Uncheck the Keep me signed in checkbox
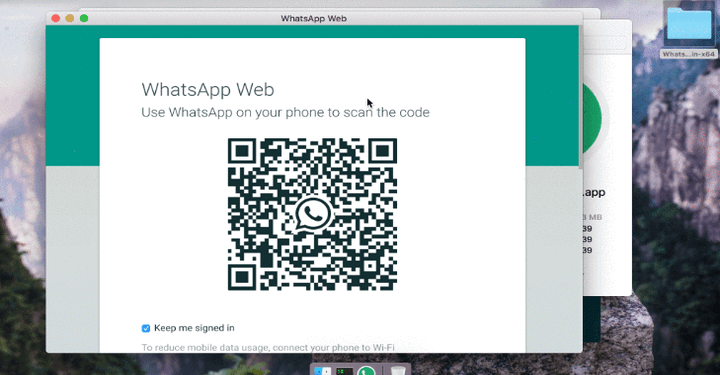 [x=146, y=328]
